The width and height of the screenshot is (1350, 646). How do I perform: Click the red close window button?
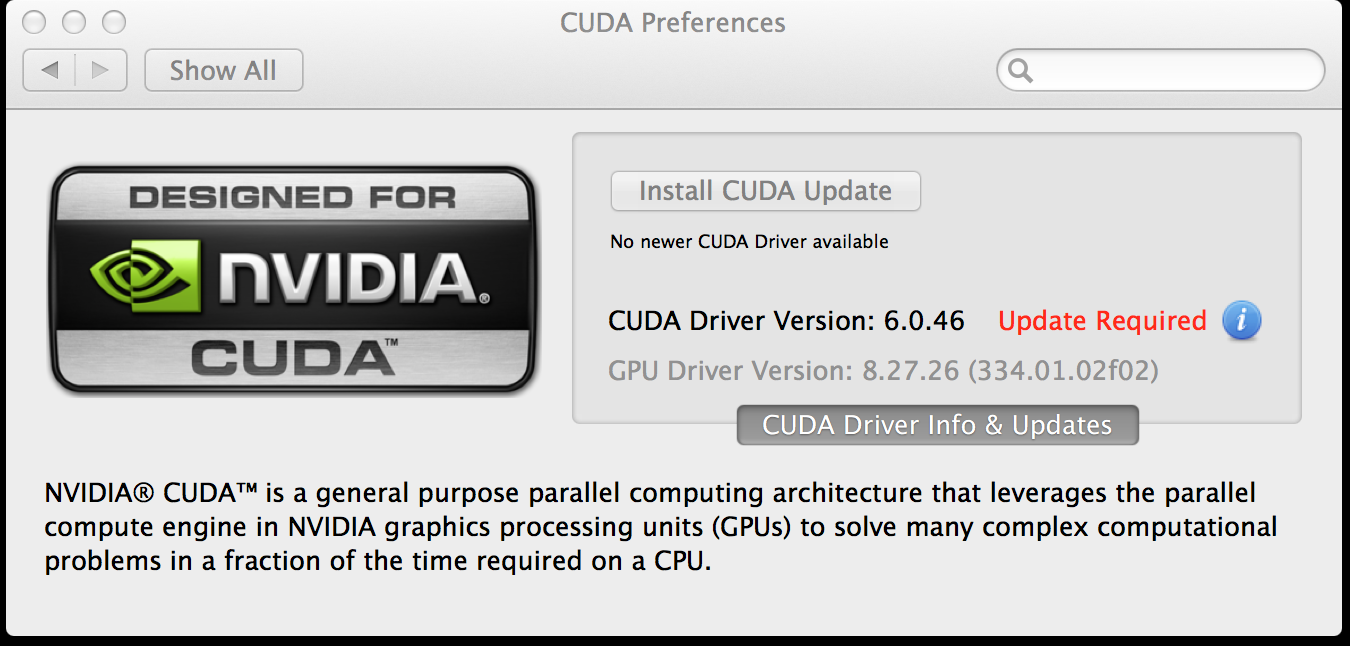point(31,21)
